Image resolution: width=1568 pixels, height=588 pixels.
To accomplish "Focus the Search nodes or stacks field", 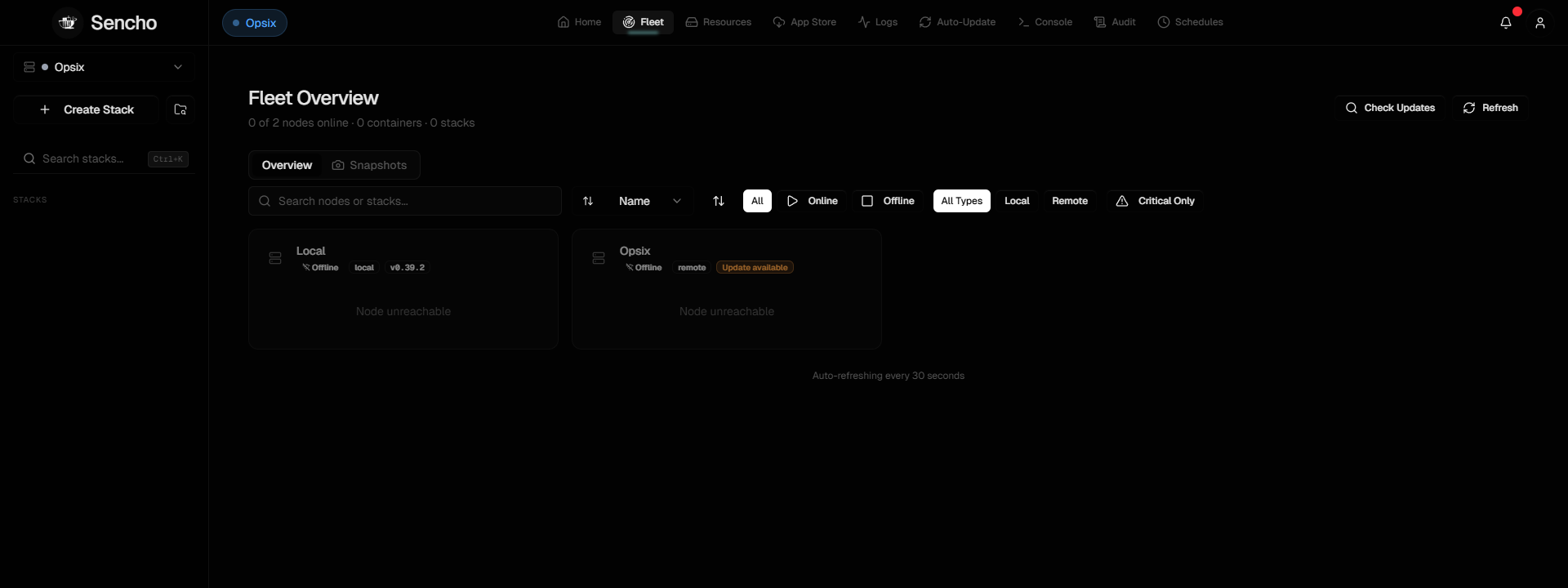I will click(x=405, y=201).
